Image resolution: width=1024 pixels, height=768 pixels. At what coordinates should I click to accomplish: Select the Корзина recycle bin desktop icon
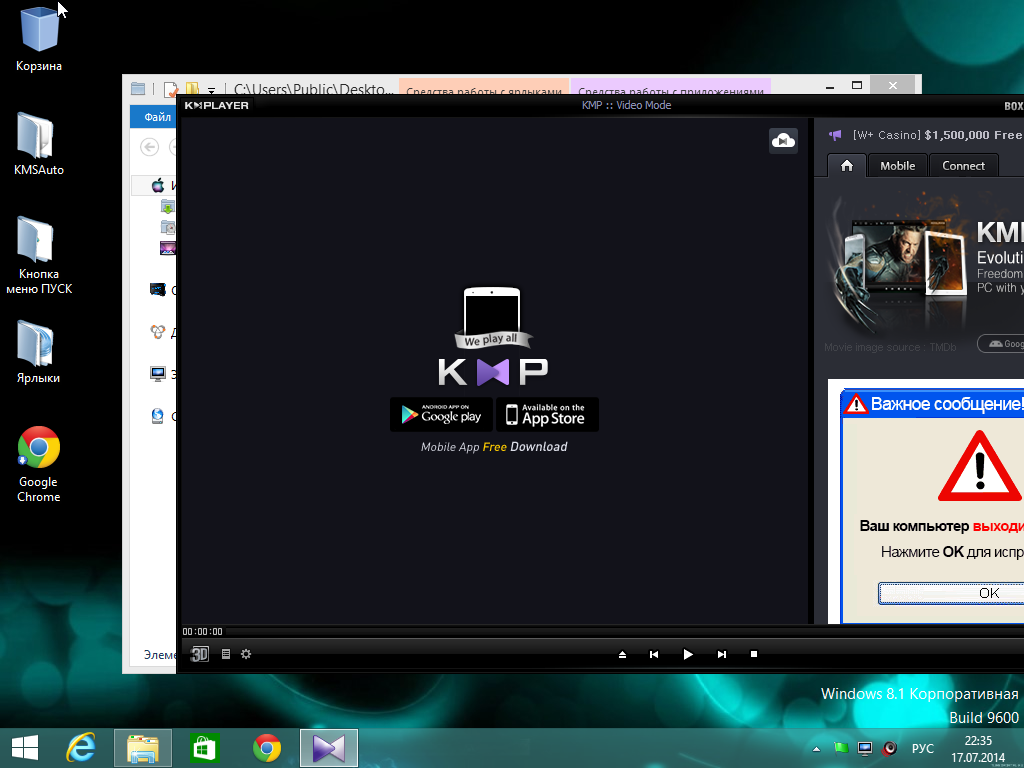coord(39,37)
